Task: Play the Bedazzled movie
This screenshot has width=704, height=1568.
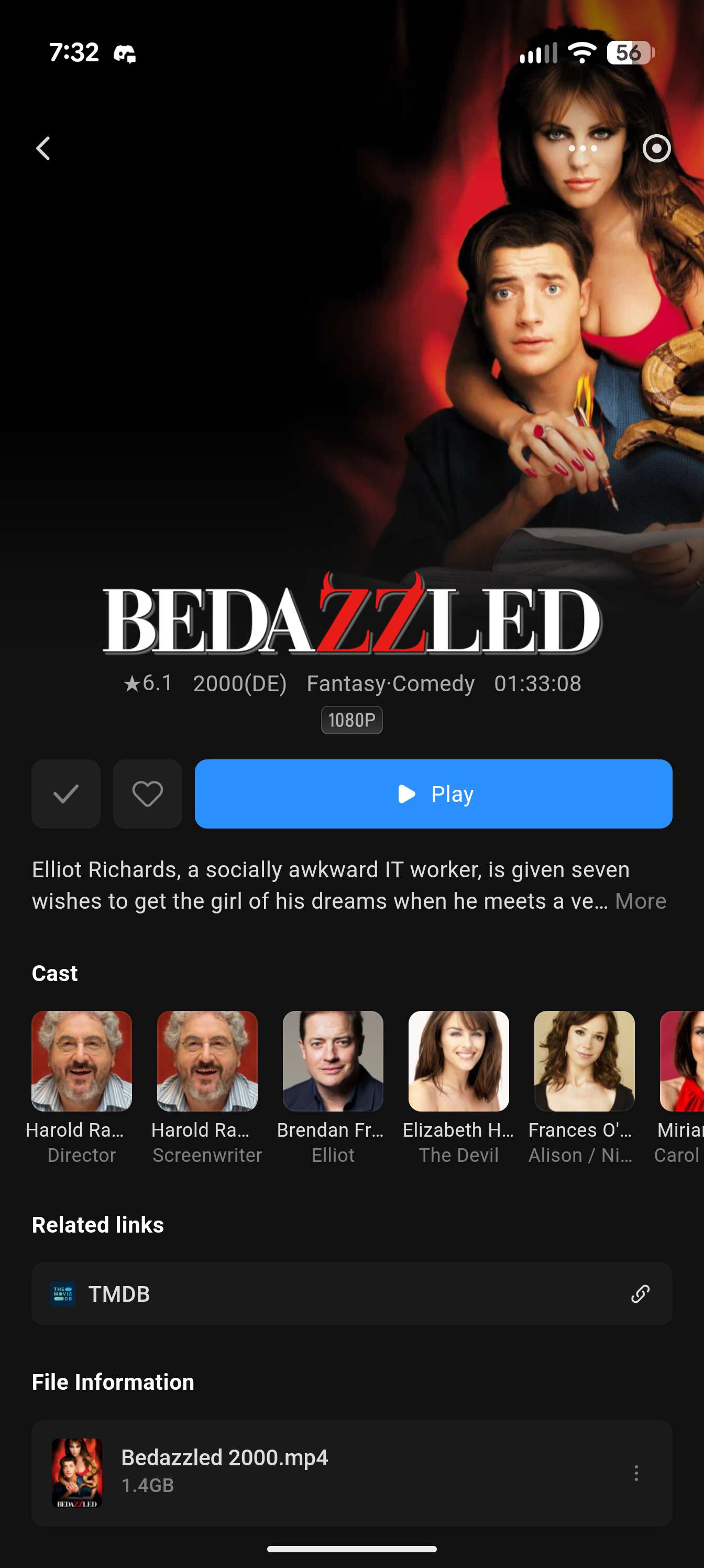Action: pos(433,794)
